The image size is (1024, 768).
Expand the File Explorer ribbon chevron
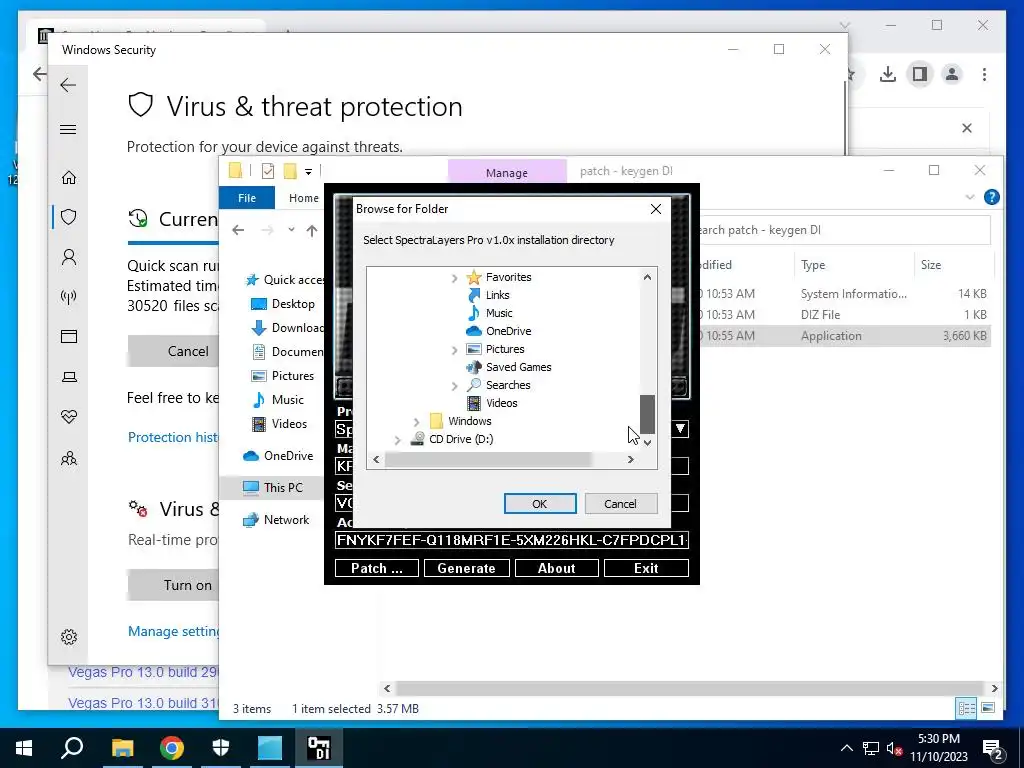tap(970, 197)
